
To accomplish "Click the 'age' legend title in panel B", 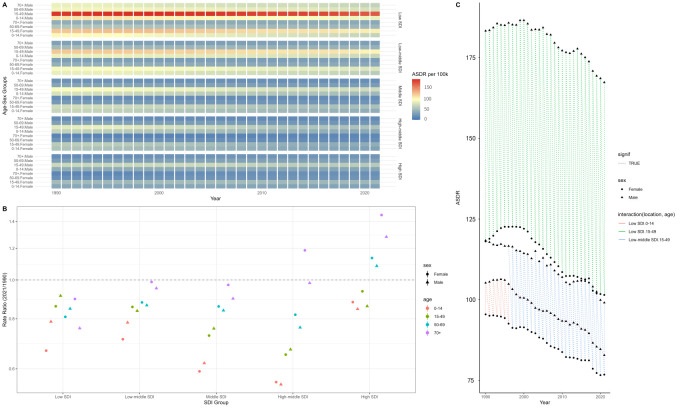I will coord(427,299).
